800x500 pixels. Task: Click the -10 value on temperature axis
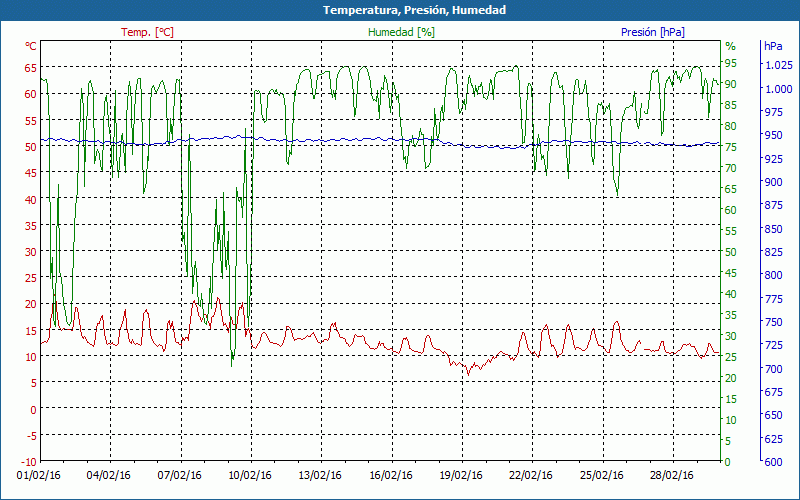29,462
